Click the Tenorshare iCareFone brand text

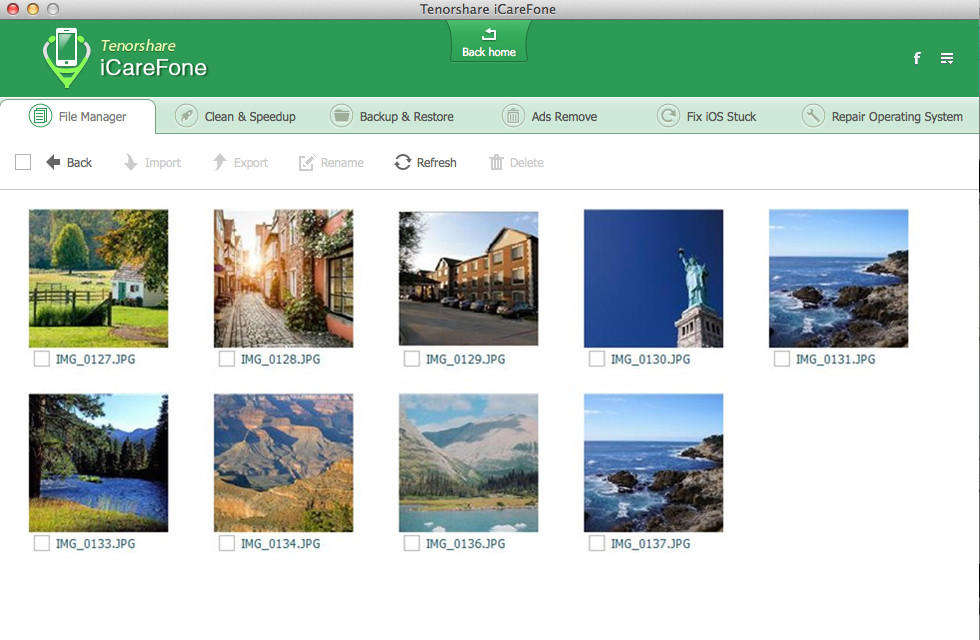point(153,58)
